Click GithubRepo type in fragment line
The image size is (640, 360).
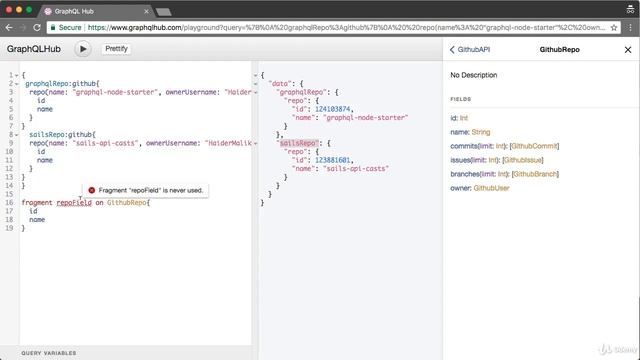tap(127, 202)
